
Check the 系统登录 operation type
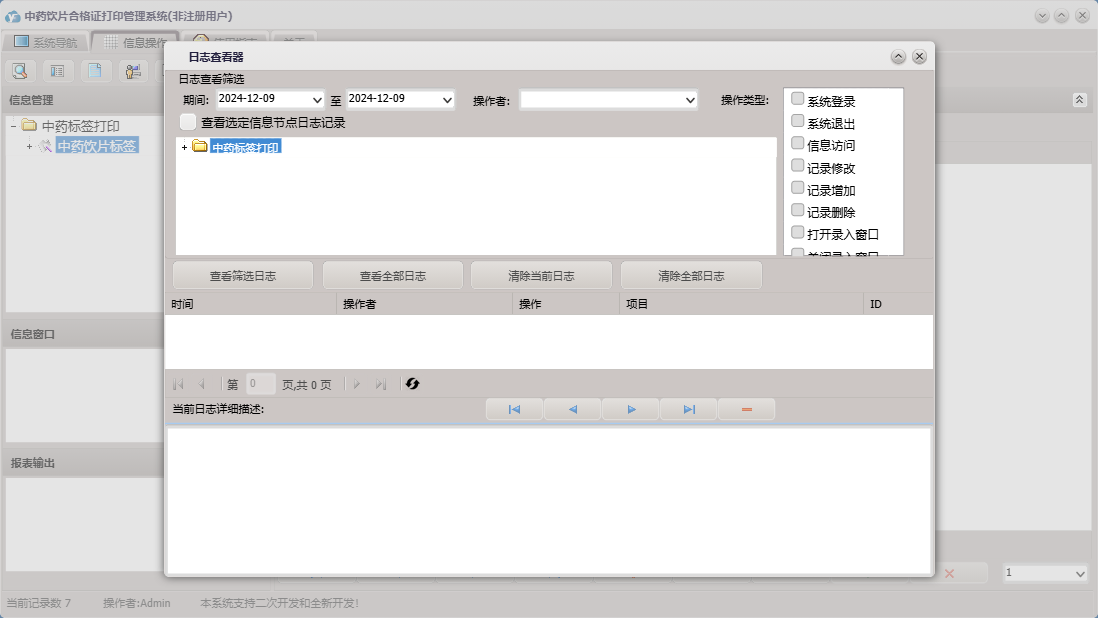click(797, 99)
